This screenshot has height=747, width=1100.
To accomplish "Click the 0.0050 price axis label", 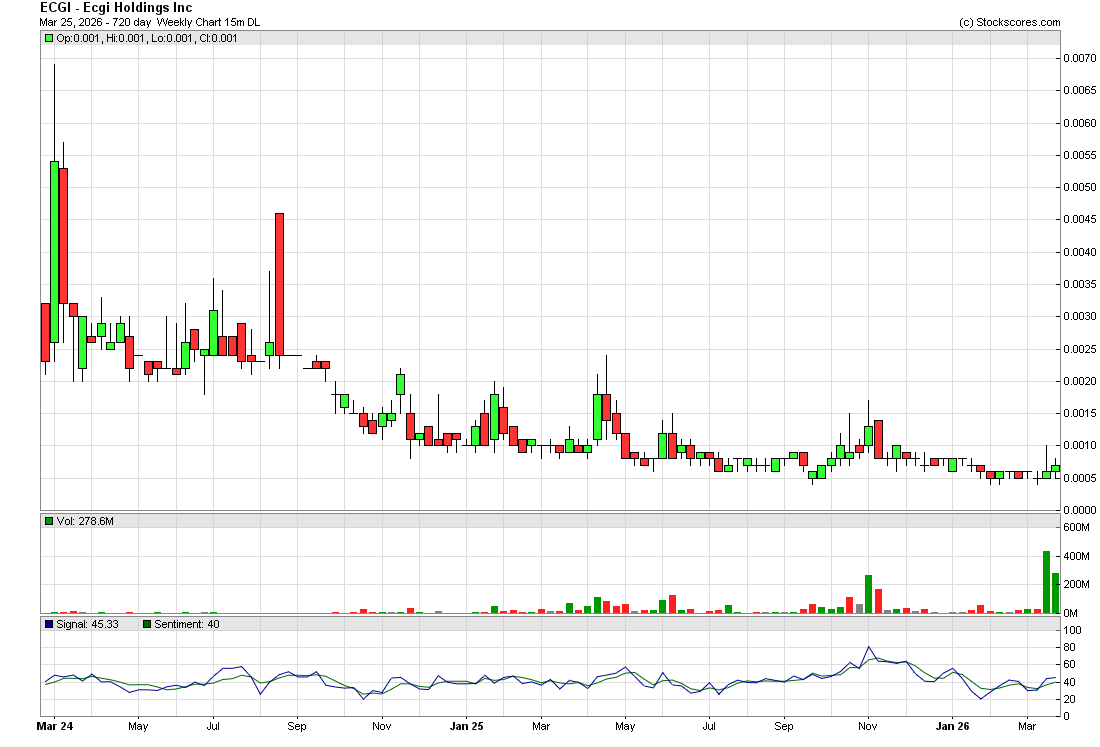I will (1079, 187).
